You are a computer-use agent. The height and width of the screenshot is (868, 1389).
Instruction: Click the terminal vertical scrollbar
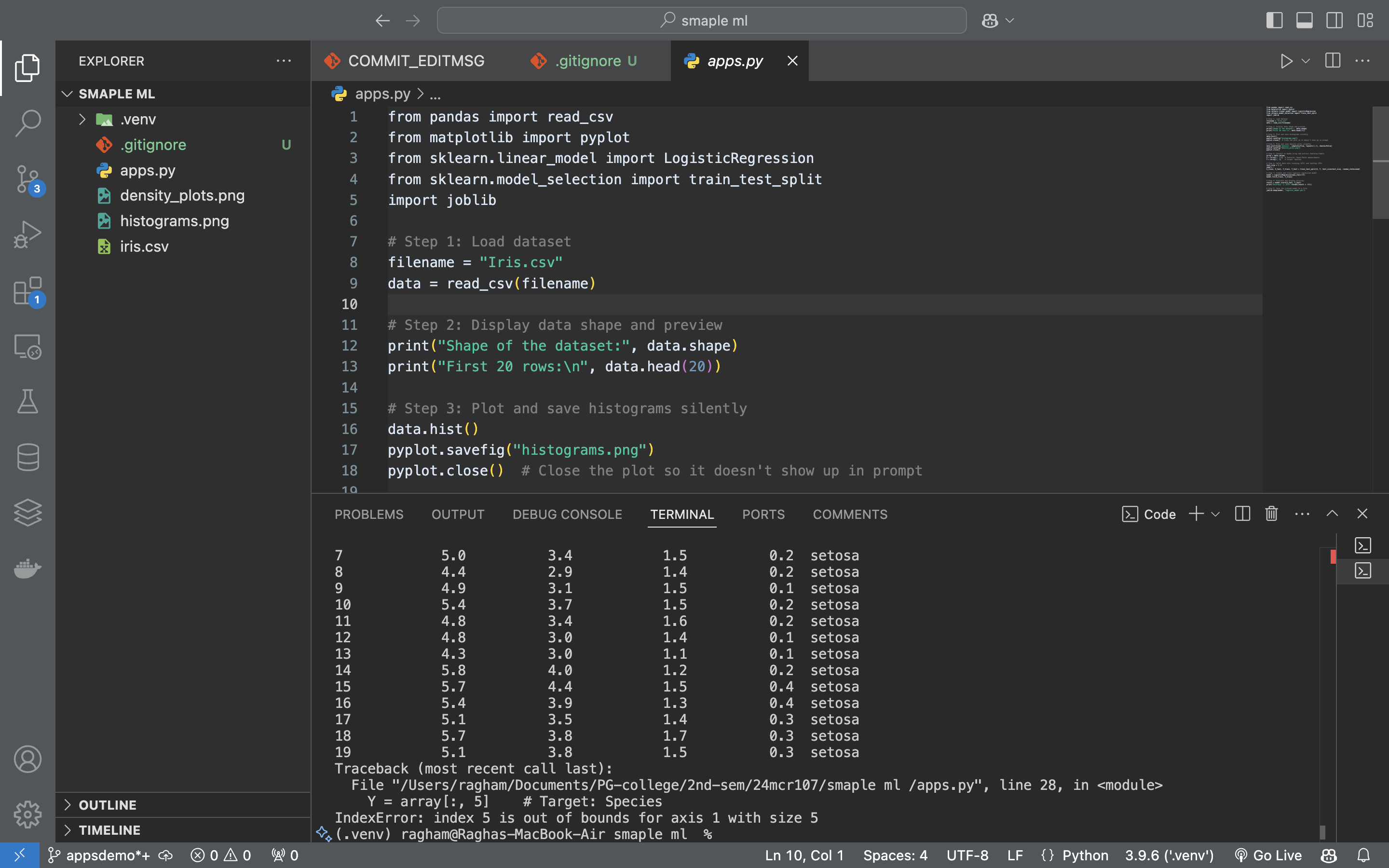pos(1322,832)
